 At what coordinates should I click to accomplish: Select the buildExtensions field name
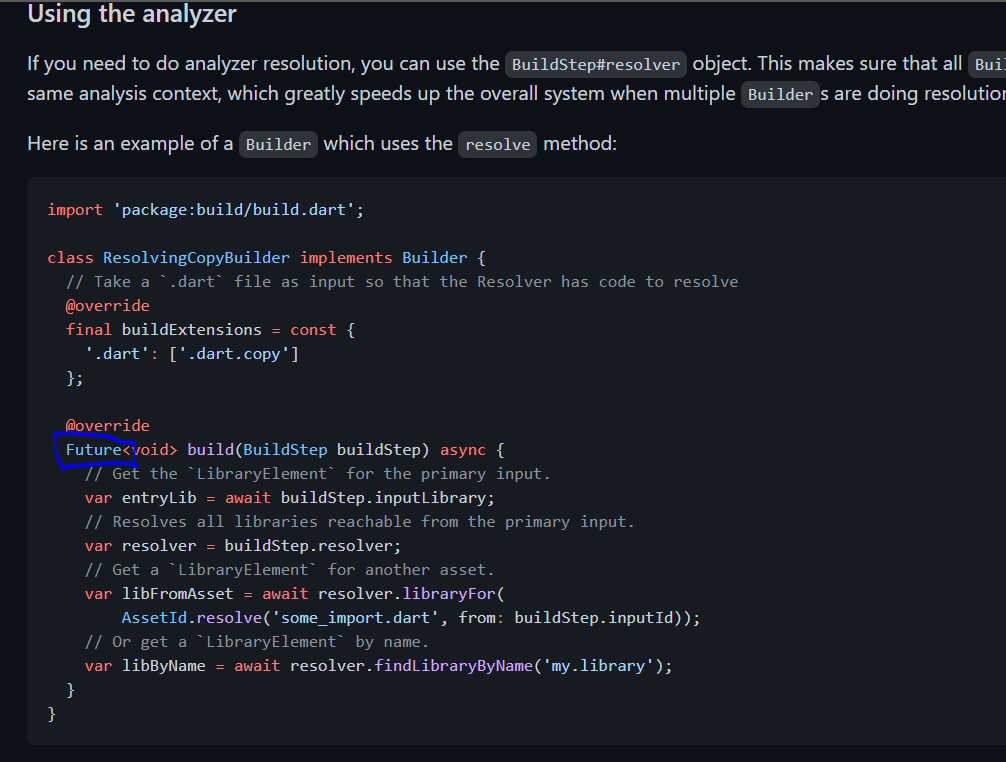(191, 329)
